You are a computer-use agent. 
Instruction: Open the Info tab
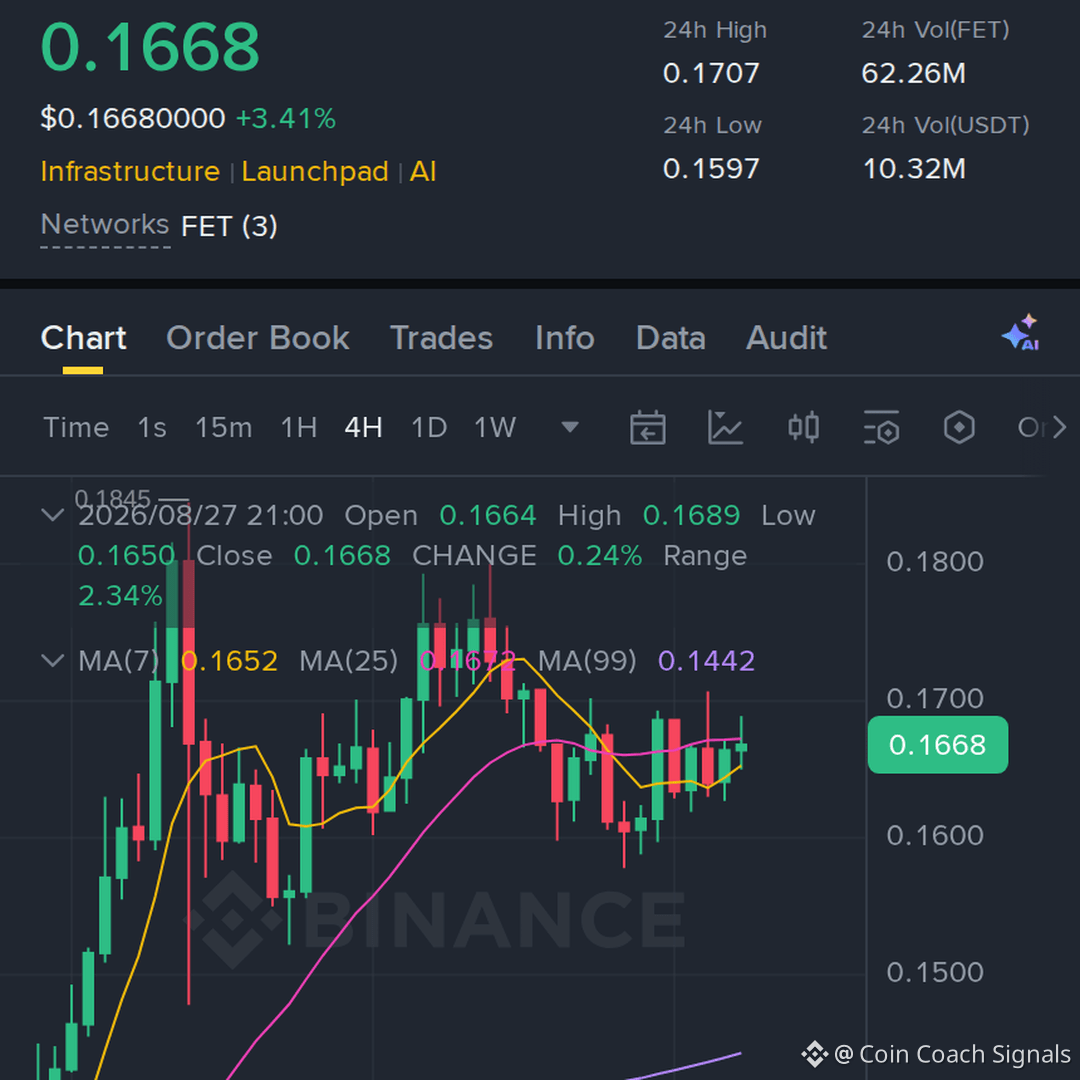tap(565, 338)
